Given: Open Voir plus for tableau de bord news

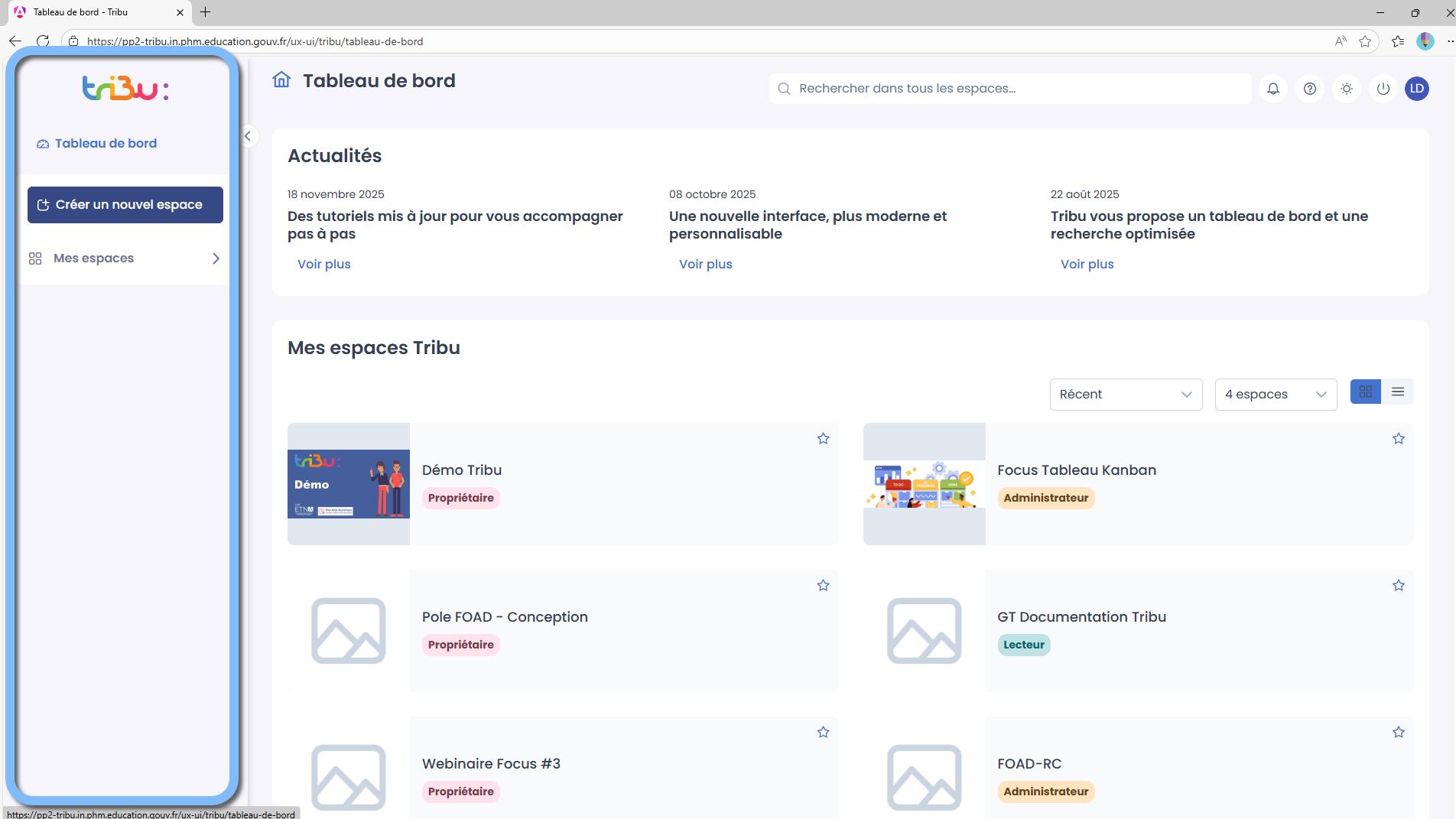Looking at the screenshot, I should 1087,264.
